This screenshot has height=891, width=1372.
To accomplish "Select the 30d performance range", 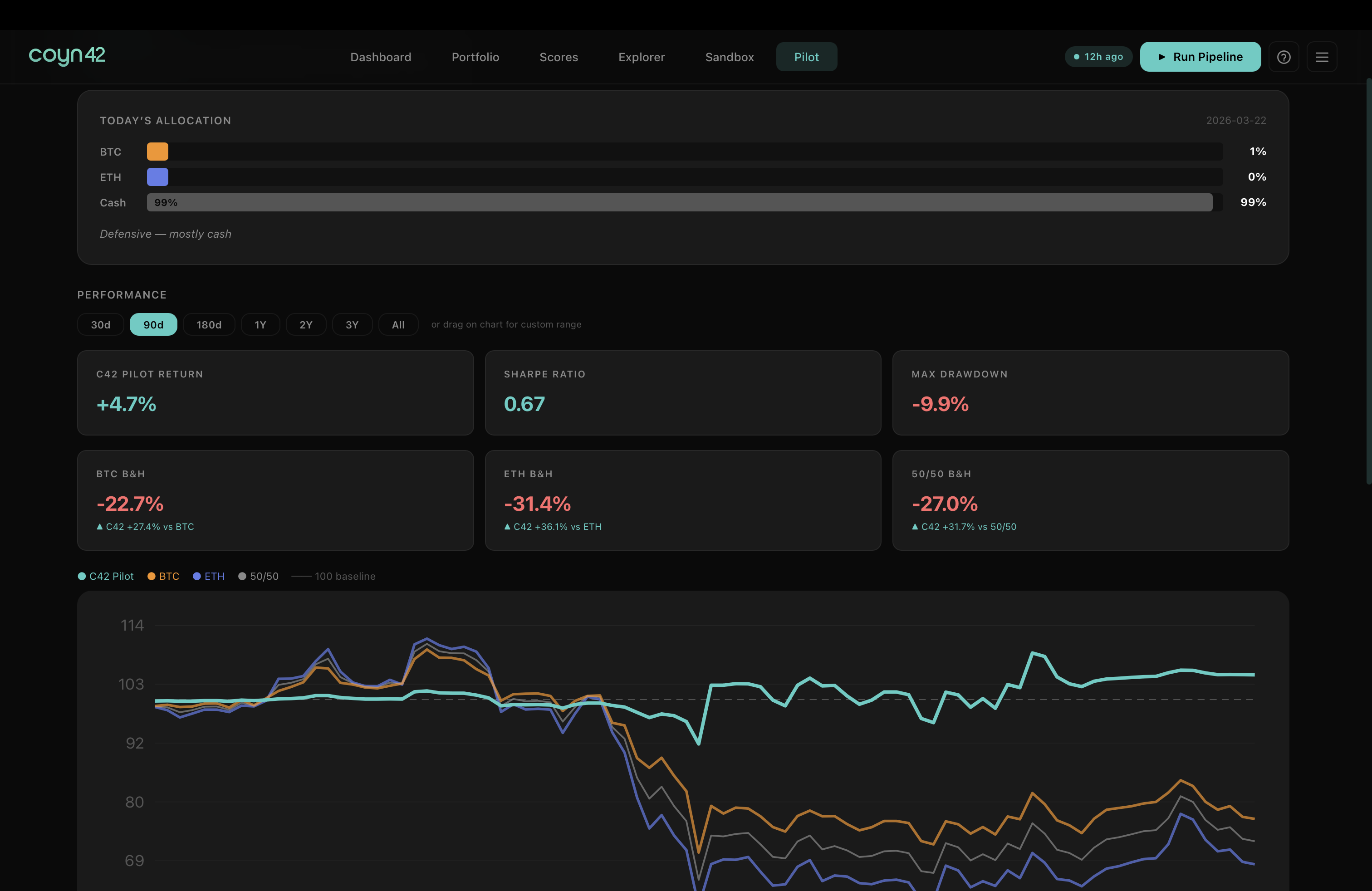I will click(x=100, y=324).
